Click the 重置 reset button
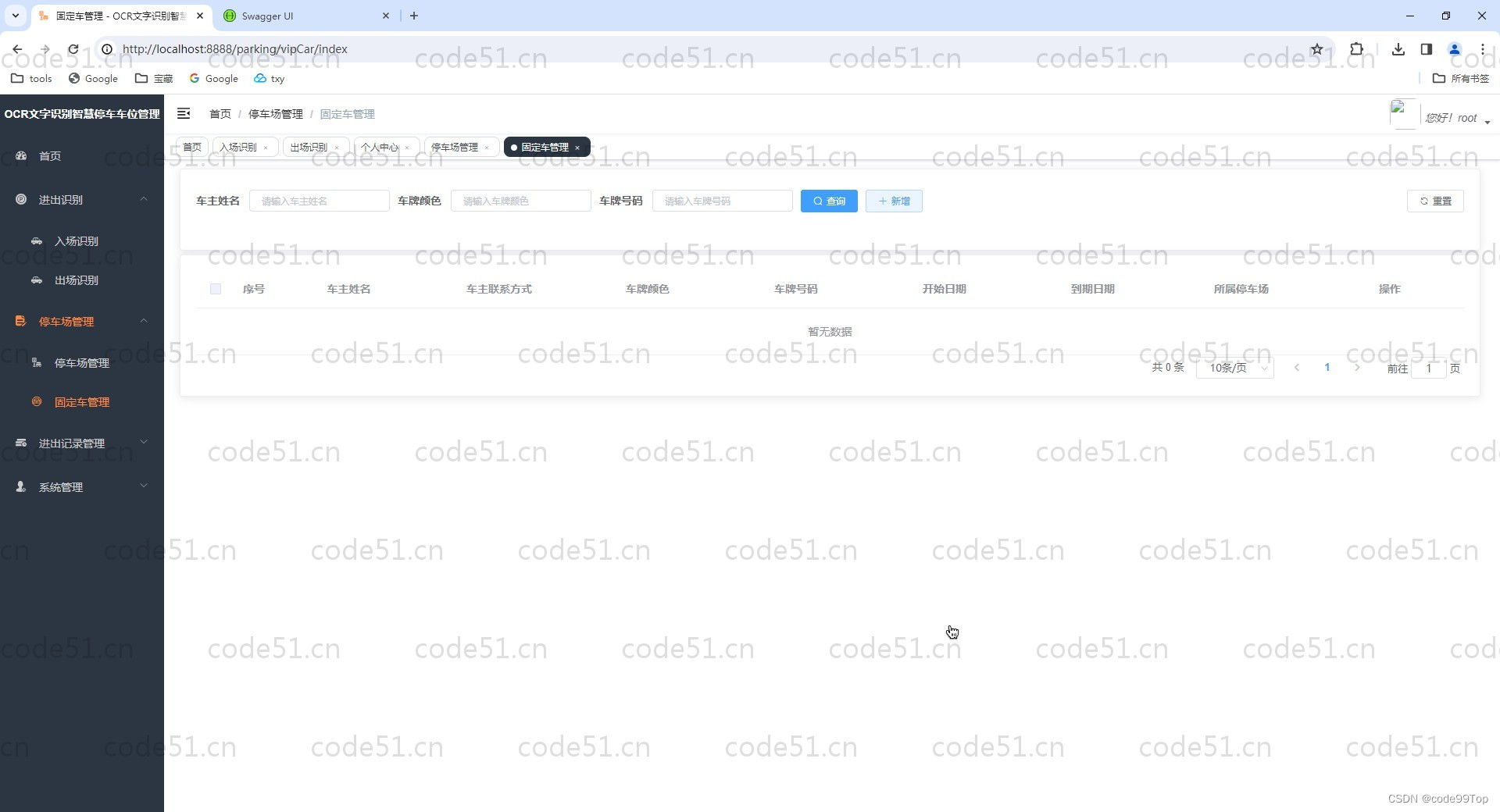The image size is (1500, 812). (1435, 201)
